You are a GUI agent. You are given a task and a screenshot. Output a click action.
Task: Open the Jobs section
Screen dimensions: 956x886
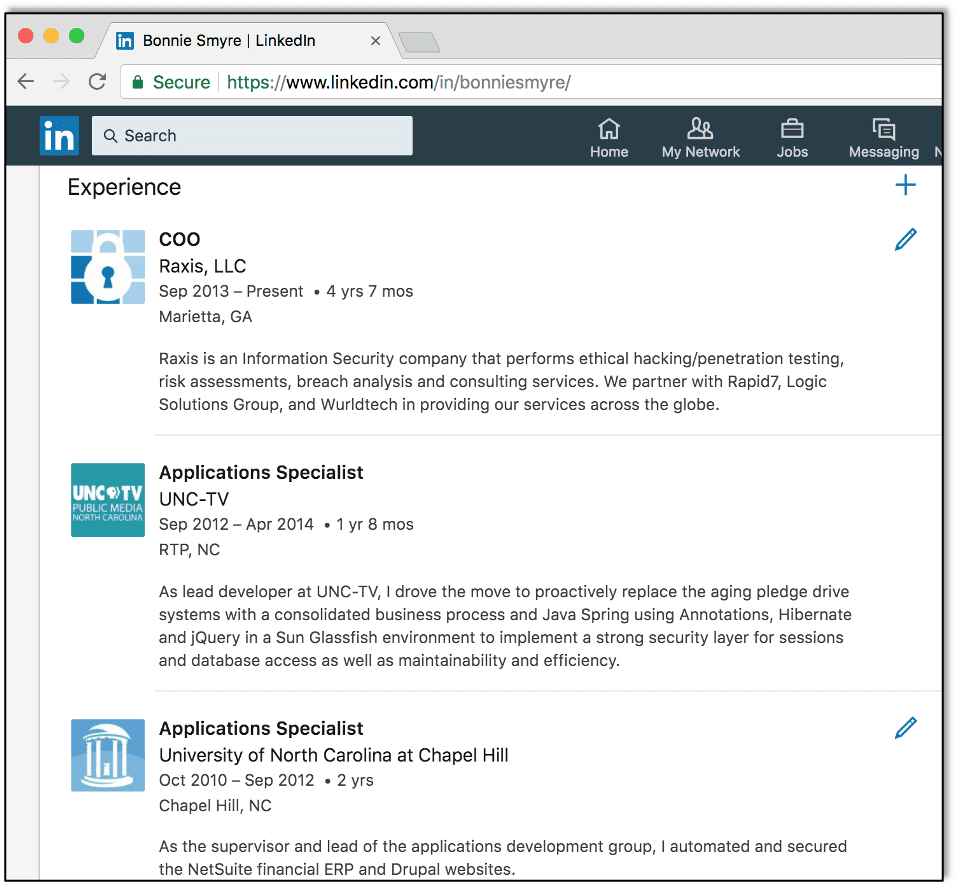pos(792,136)
